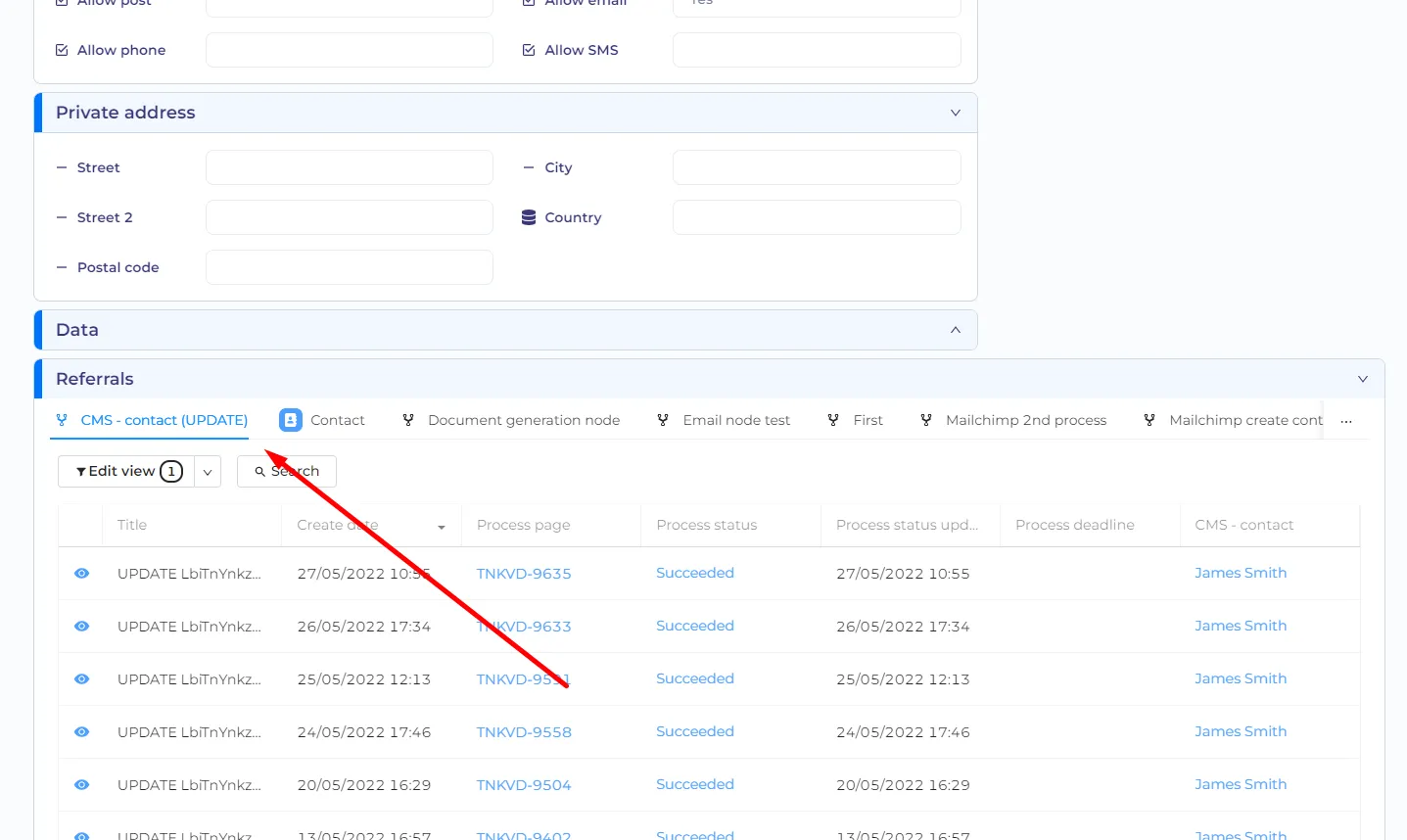The width and height of the screenshot is (1407, 840).
Task: View the record created 25/05/2022 12:13
Action: click(82, 679)
